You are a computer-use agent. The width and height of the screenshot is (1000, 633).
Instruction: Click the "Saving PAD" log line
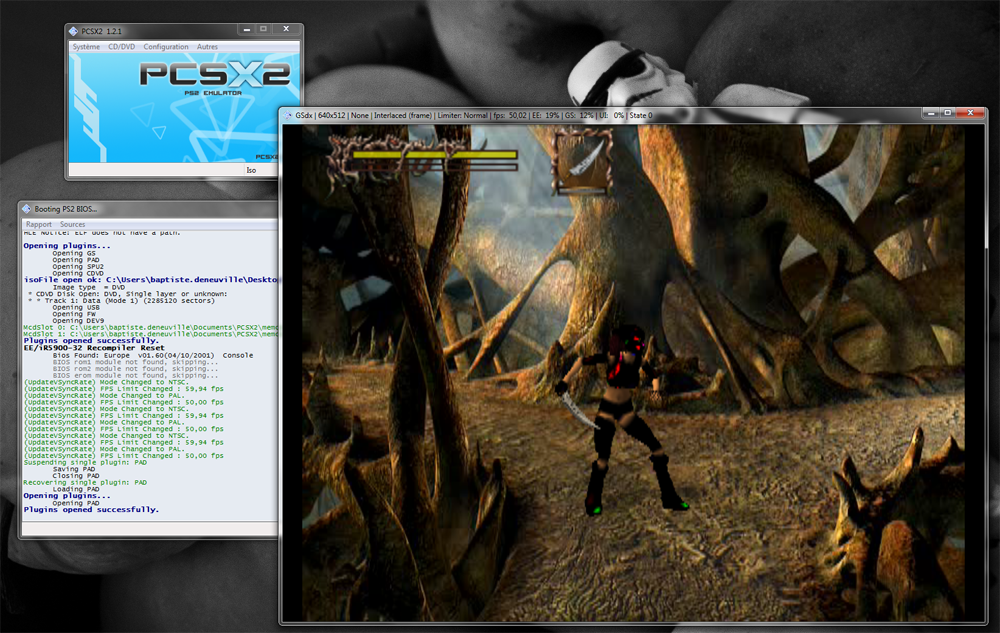pyautogui.click(x=76, y=469)
